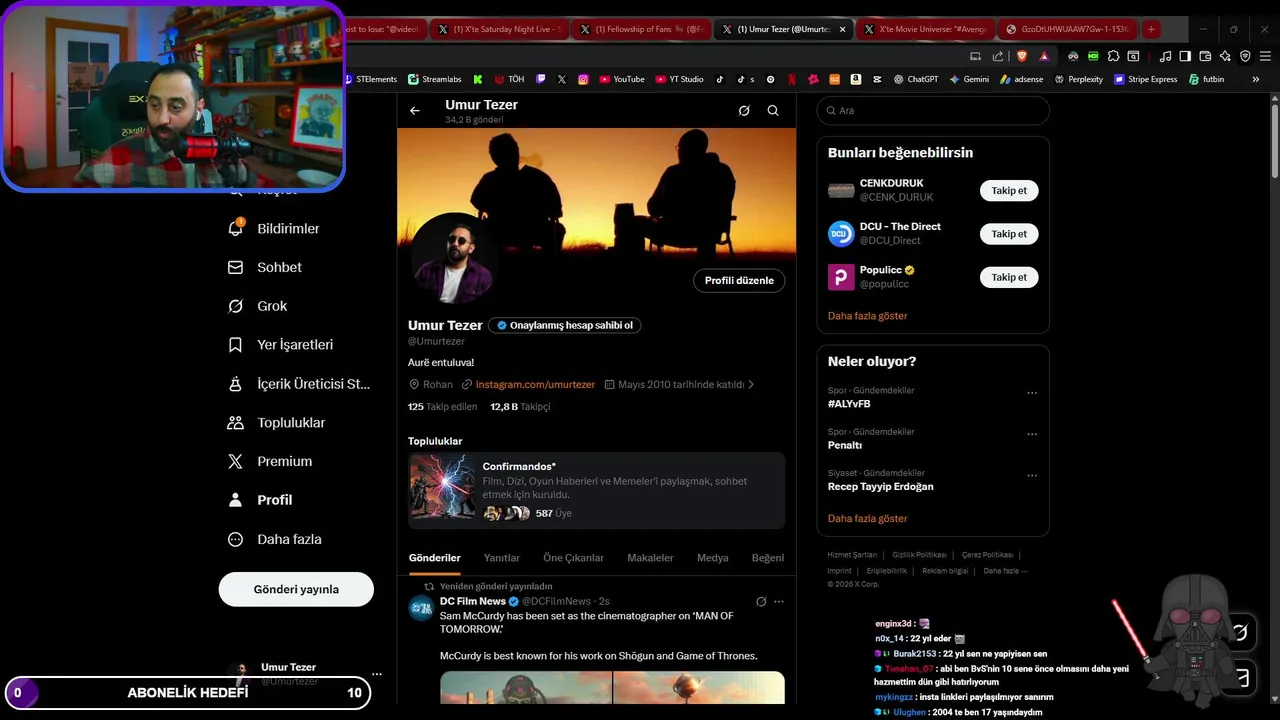The height and width of the screenshot is (720, 1280).
Task: Switch to the Fellowship of Fans browser tab
Action: 641,29
